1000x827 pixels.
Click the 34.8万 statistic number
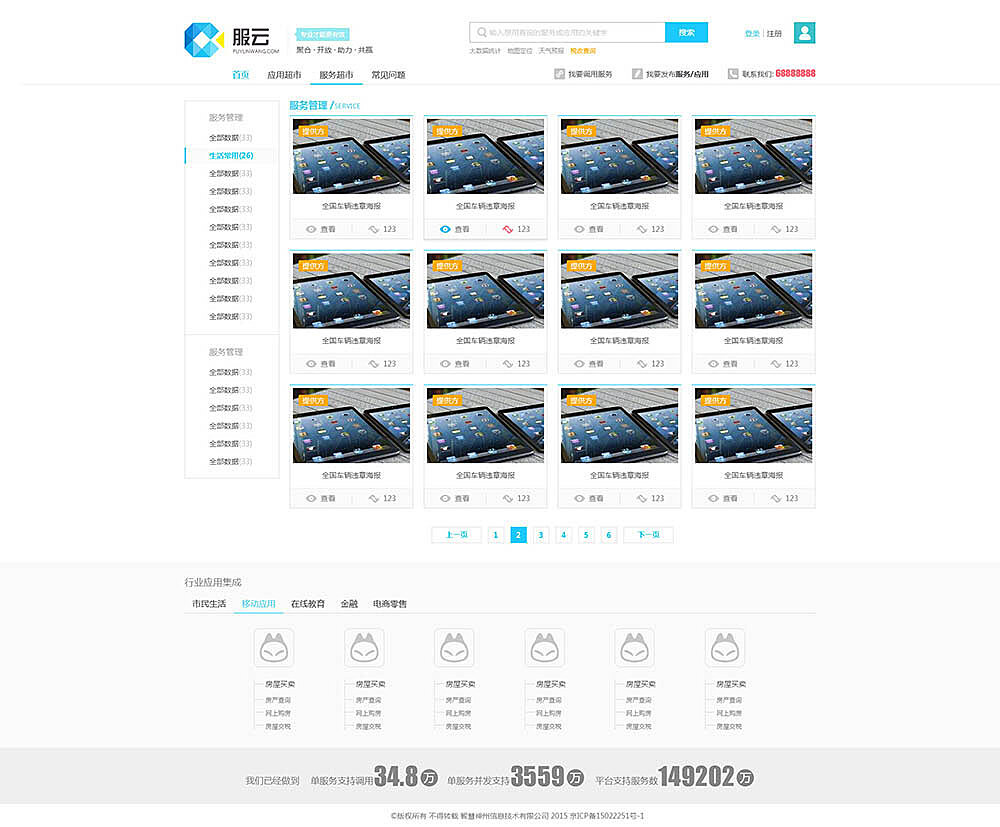[x=406, y=777]
